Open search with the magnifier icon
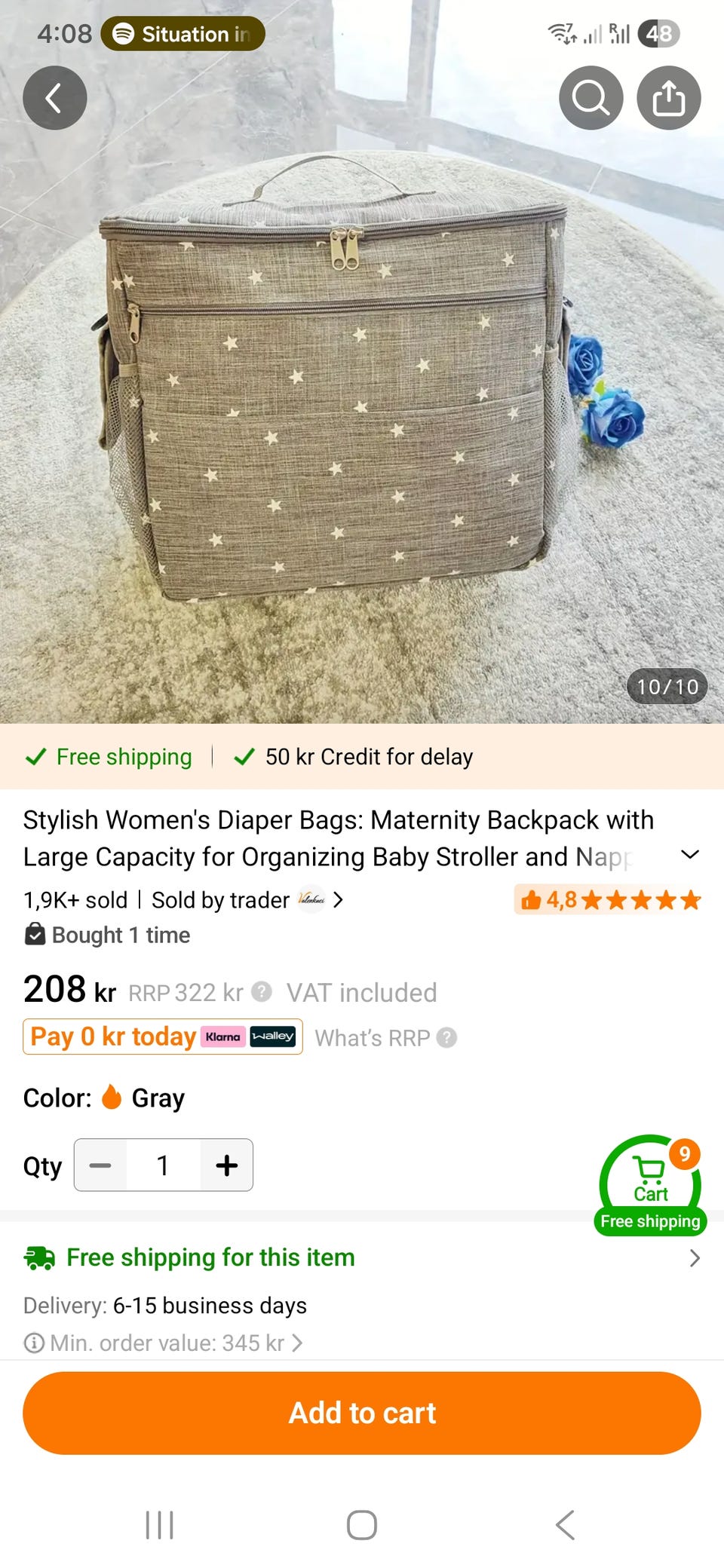 [591, 98]
